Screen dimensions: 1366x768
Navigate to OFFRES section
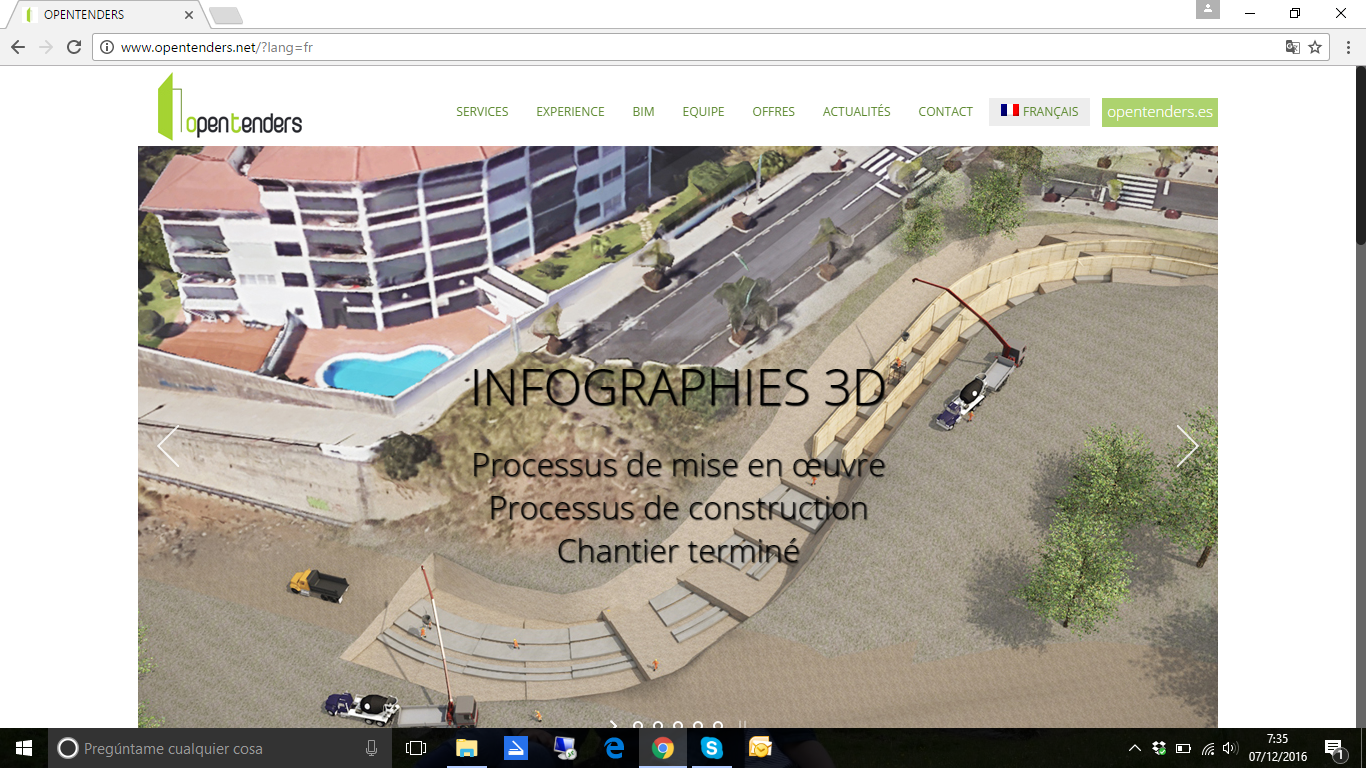tap(773, 112)
